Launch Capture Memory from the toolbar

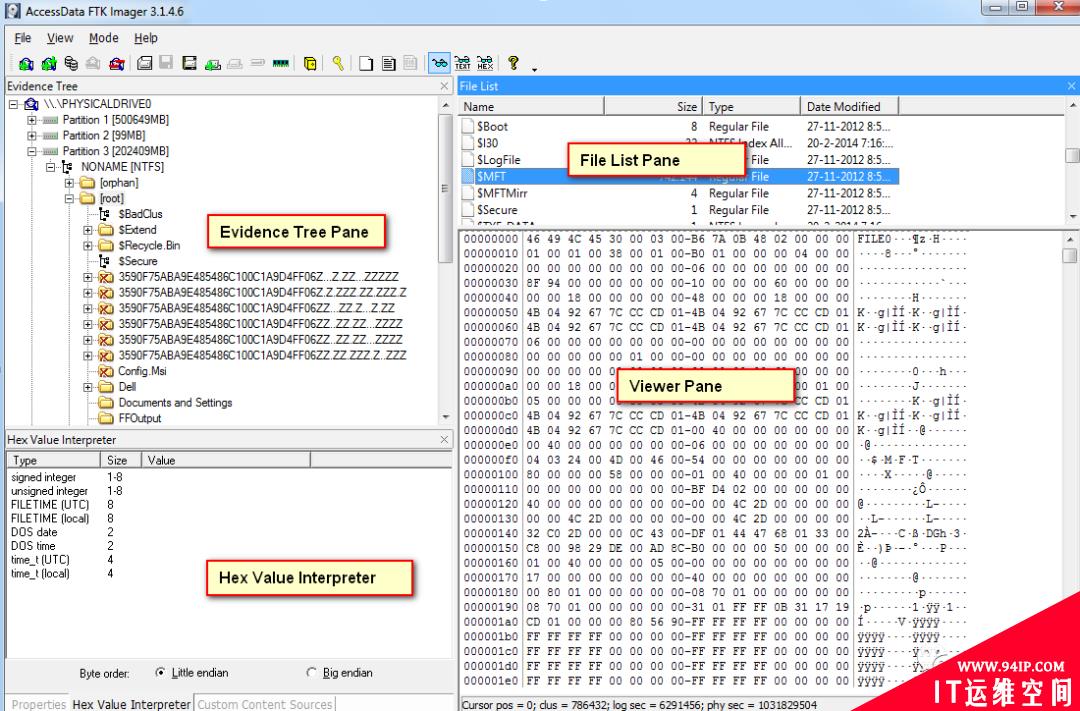pos(280,63)
